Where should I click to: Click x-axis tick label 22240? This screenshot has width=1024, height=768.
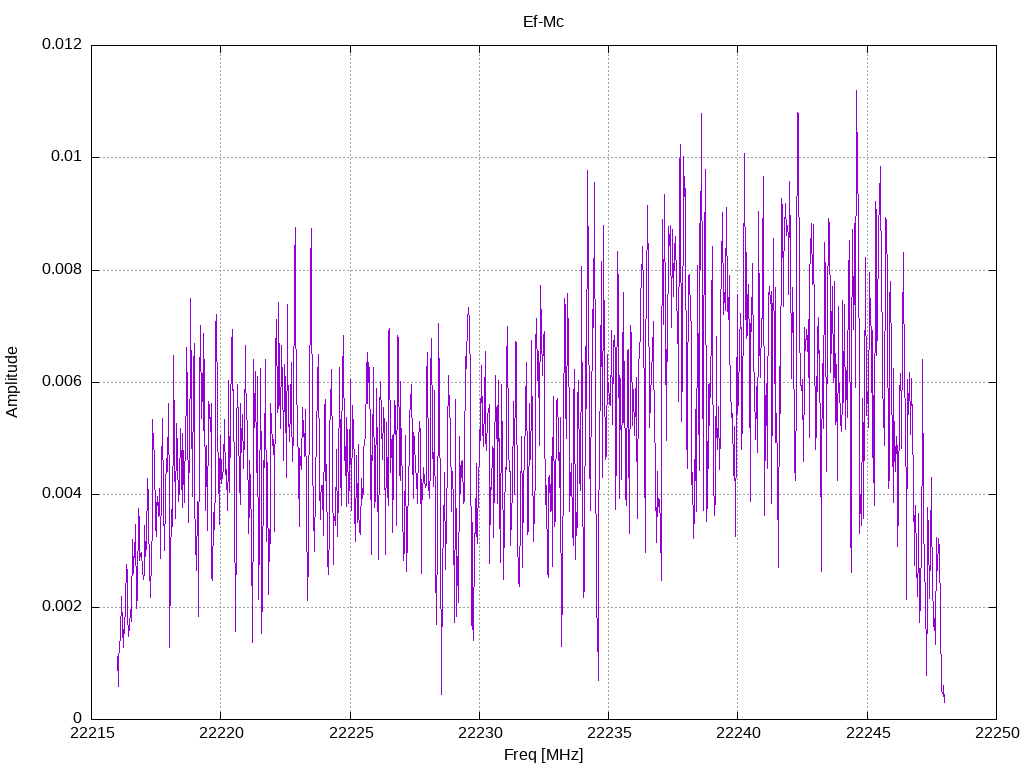point(739,733)
